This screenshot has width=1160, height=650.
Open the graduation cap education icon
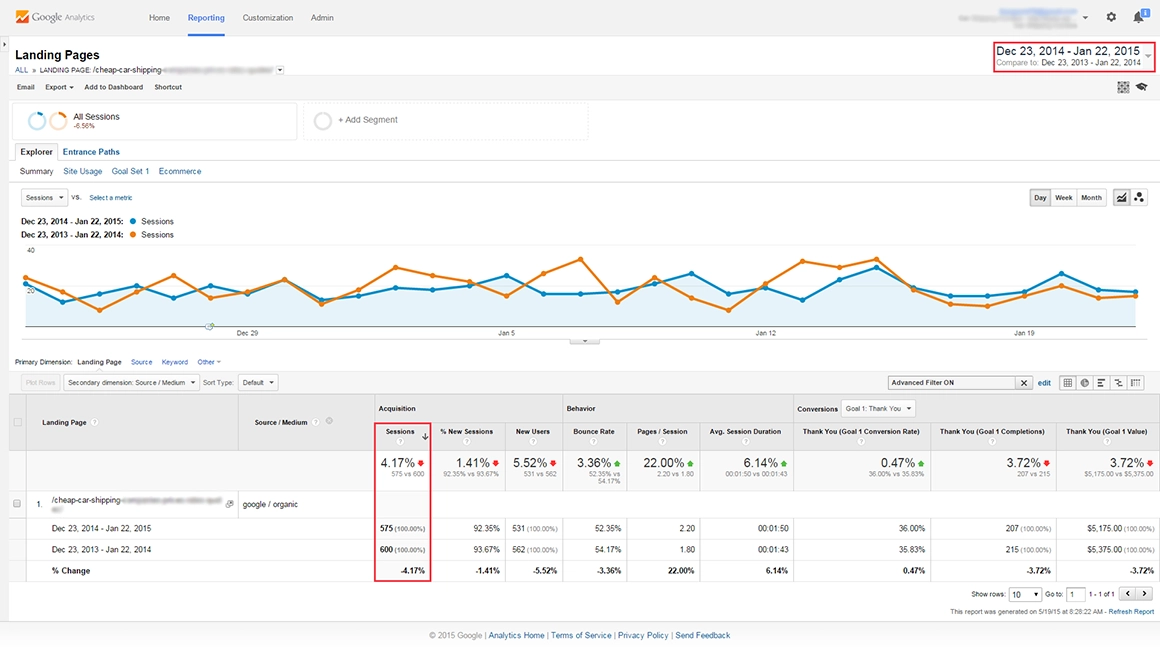point(1142,87)
